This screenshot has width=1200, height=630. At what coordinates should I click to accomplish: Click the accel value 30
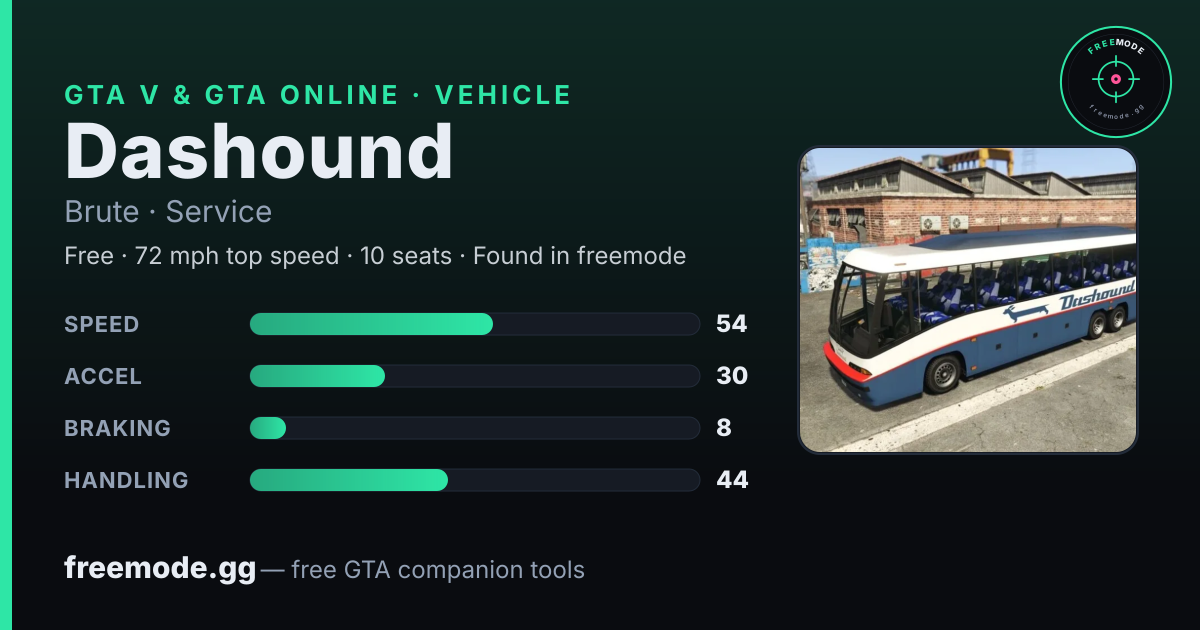click(x=732, y=376)
